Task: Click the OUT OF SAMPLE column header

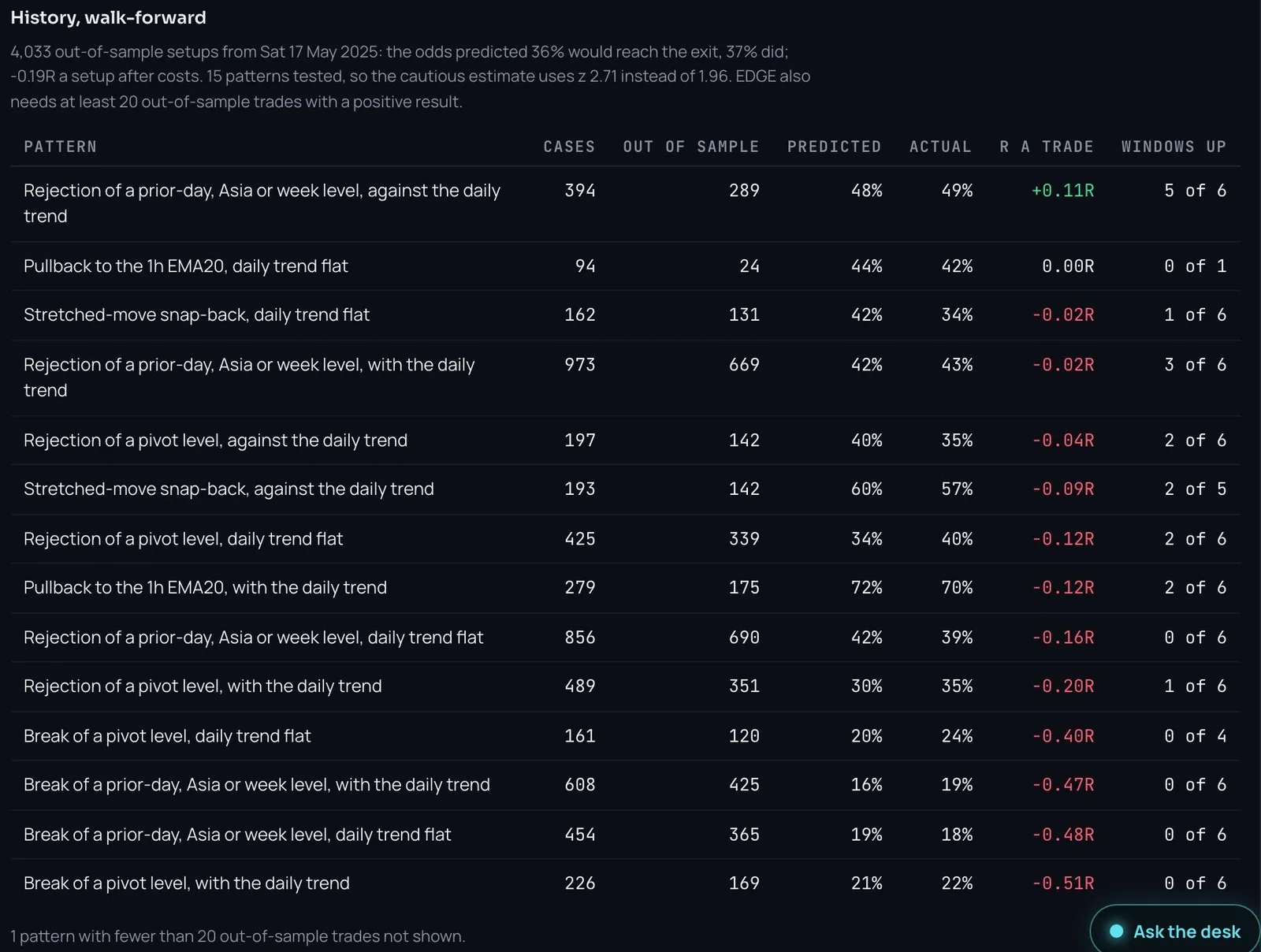Action: (x=691, y=147)
